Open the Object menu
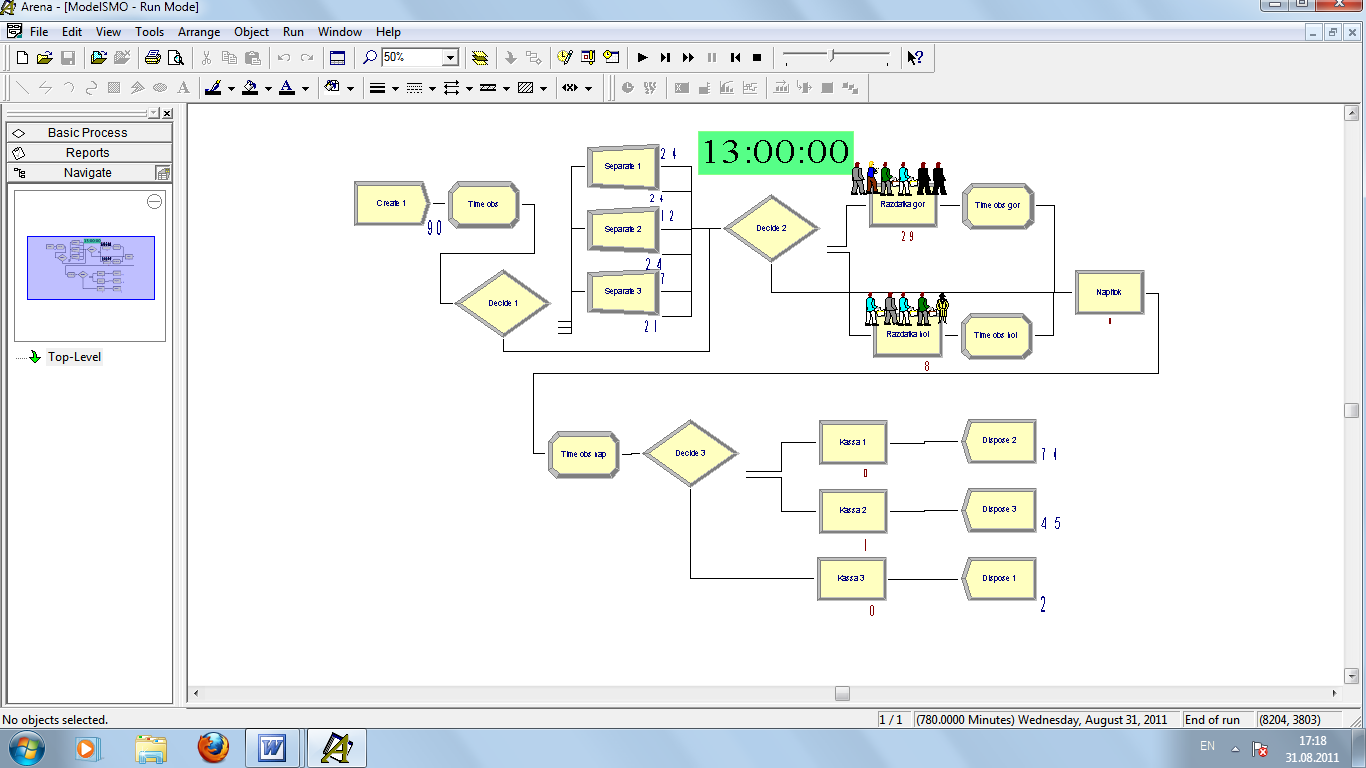The image size is (1366, 768). [252, 32]
